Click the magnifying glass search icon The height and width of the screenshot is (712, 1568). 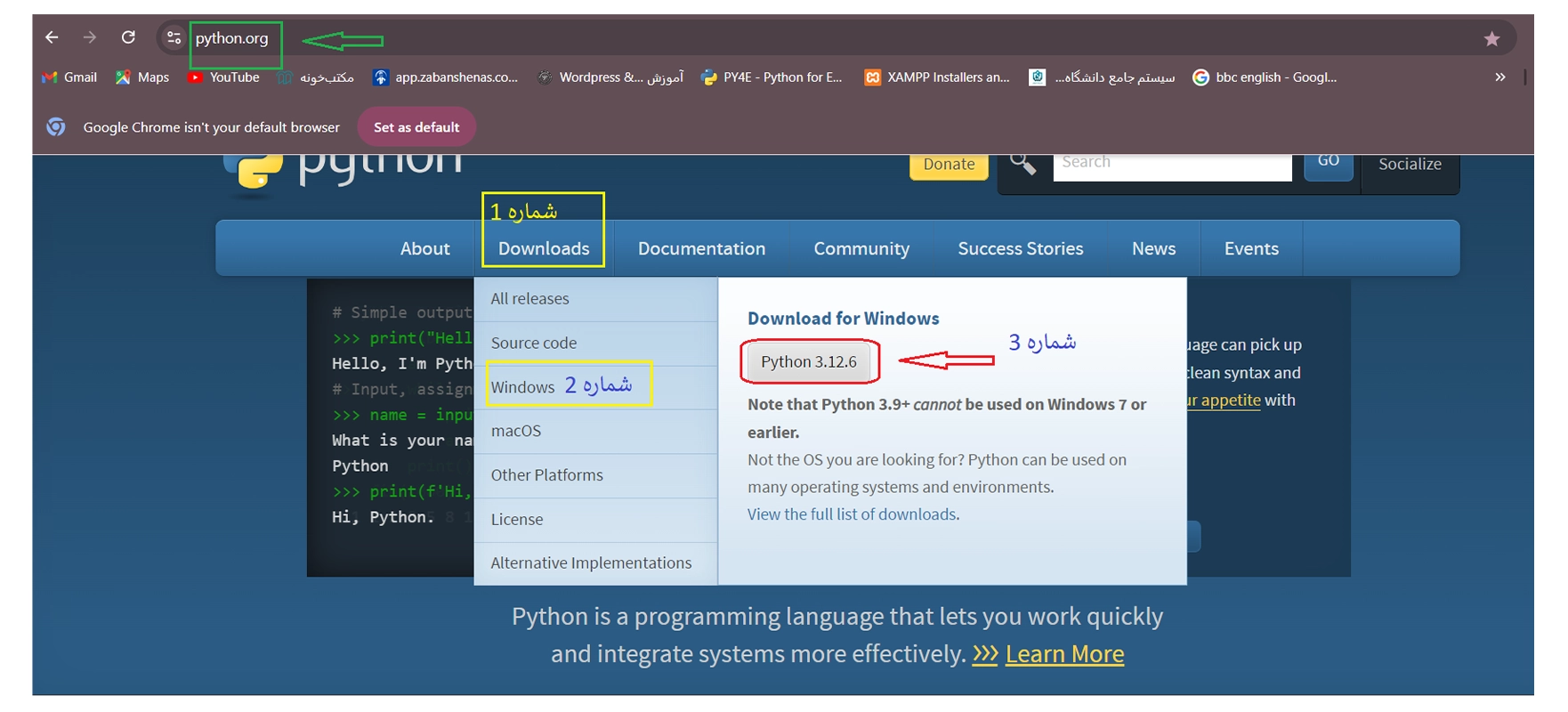coord(1022,164)
